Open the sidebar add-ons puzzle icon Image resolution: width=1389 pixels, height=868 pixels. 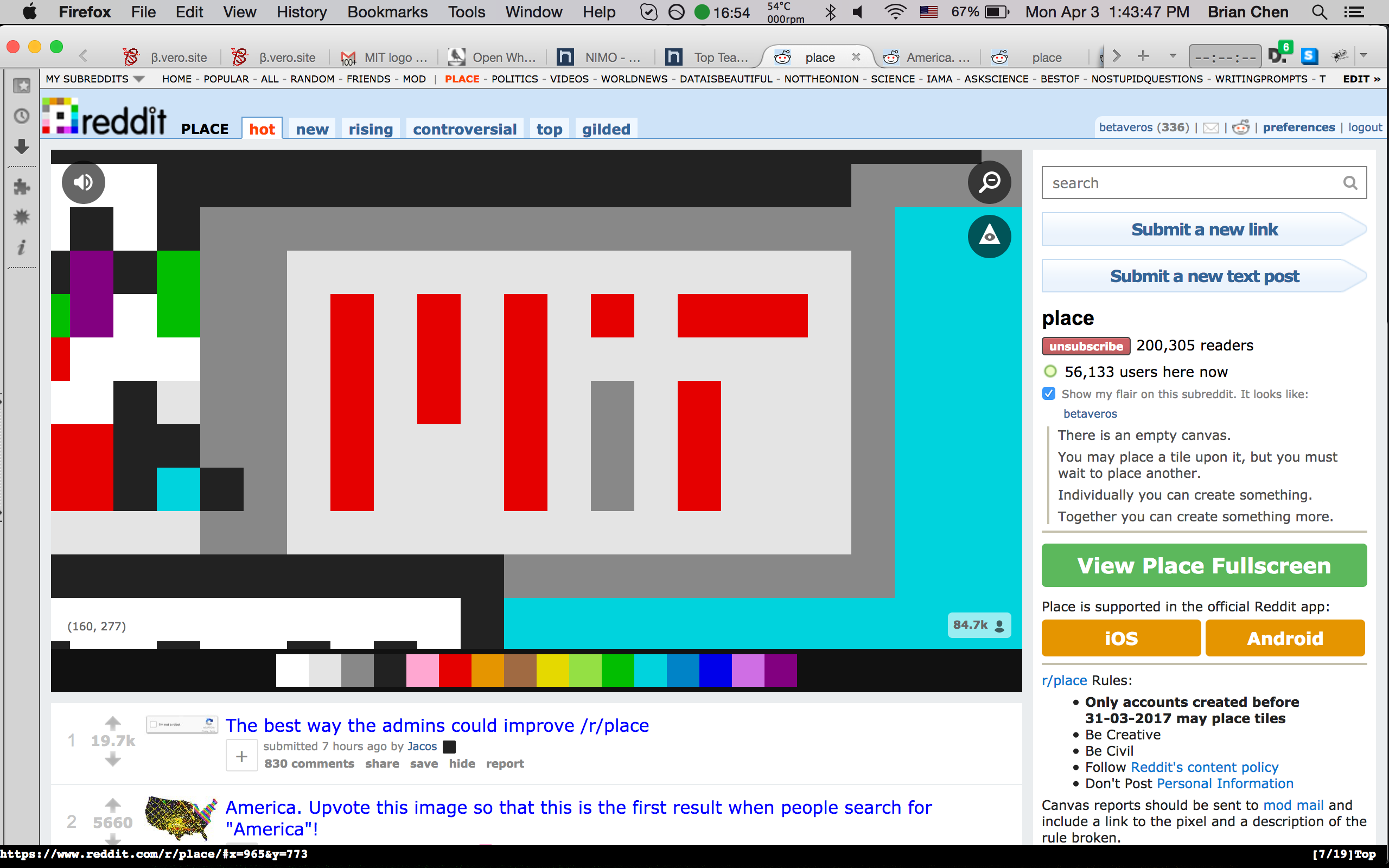click(22, 187)
